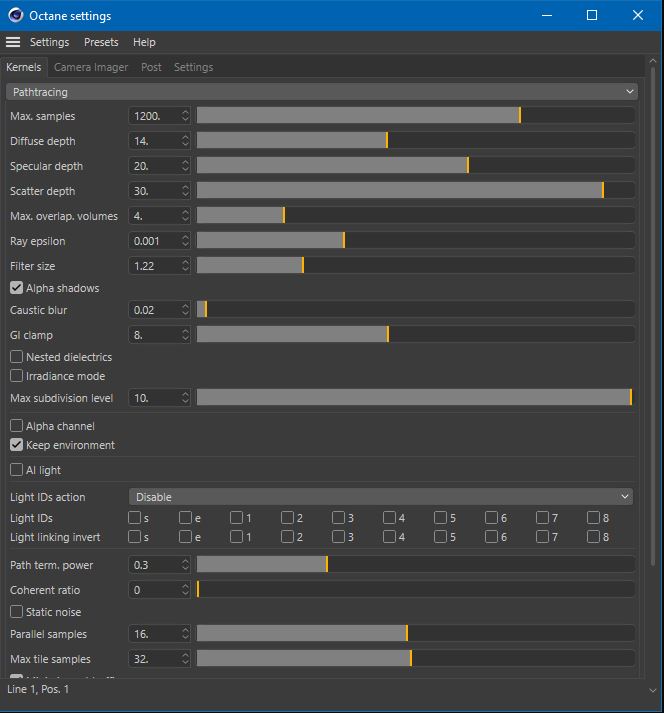664x713 pixels.
Task: Switch to the Post tab
Action: [151, 67]
